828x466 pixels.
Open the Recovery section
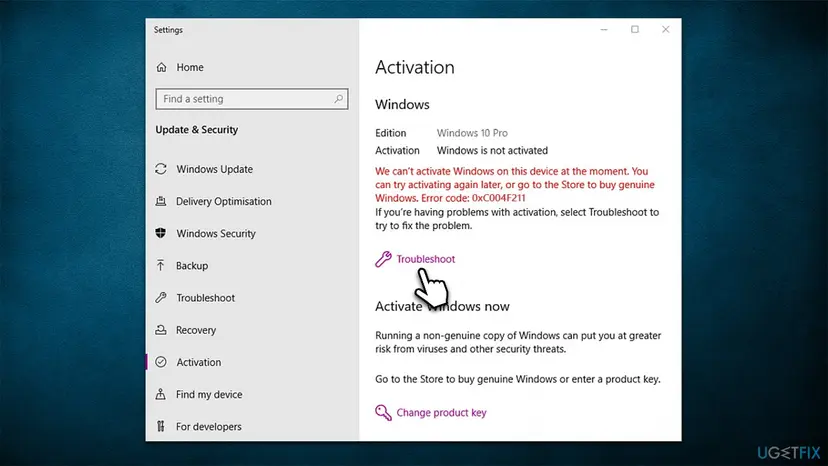(x=196, y=330)
